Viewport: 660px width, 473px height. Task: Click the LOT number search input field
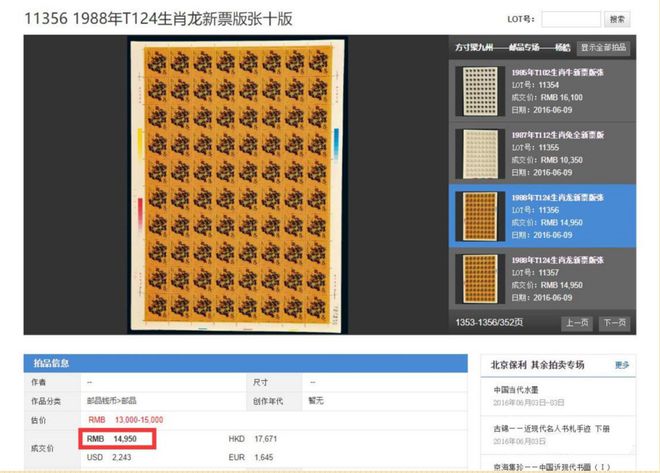click(571, 19)
